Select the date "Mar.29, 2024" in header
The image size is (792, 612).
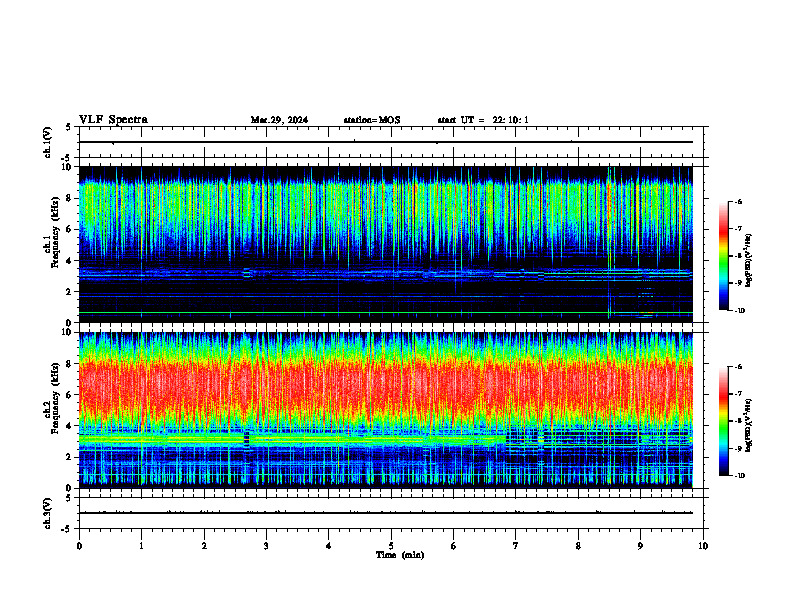(279, 120)
